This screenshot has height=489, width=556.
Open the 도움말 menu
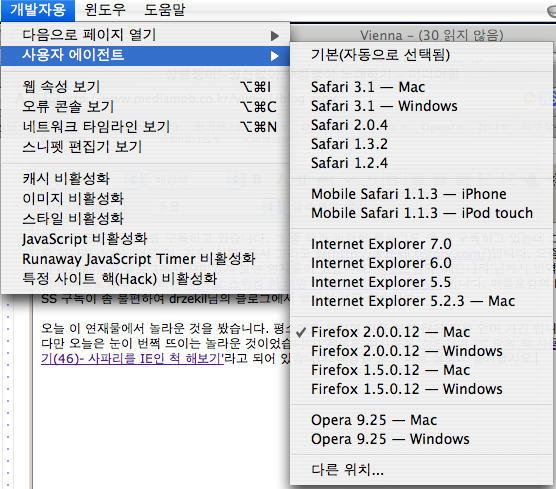[x=165, y=10]
